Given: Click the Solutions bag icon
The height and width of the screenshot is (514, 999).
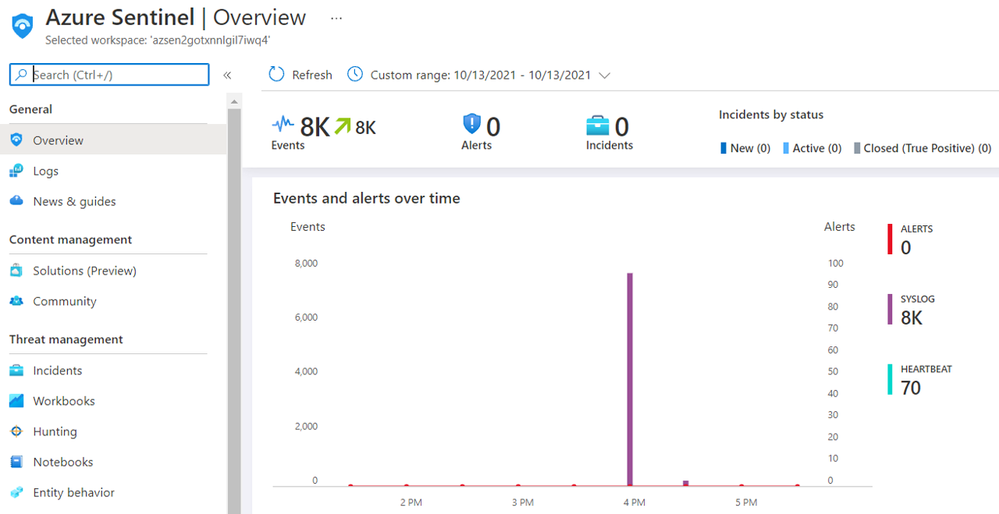Looking at the screenshot, I should pyautogui.click(x=17, y=271).
